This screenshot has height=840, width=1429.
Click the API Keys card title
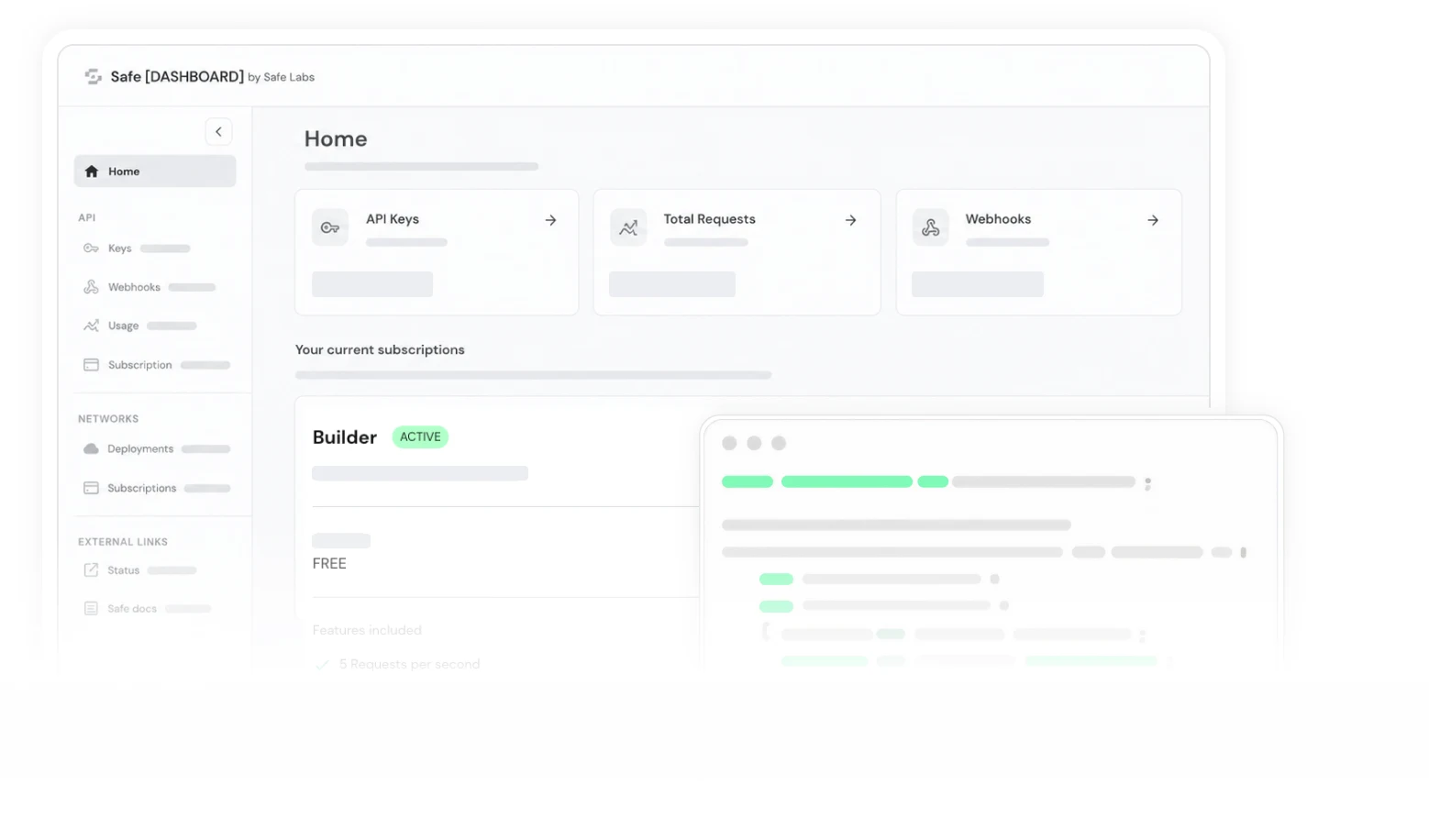393,219
